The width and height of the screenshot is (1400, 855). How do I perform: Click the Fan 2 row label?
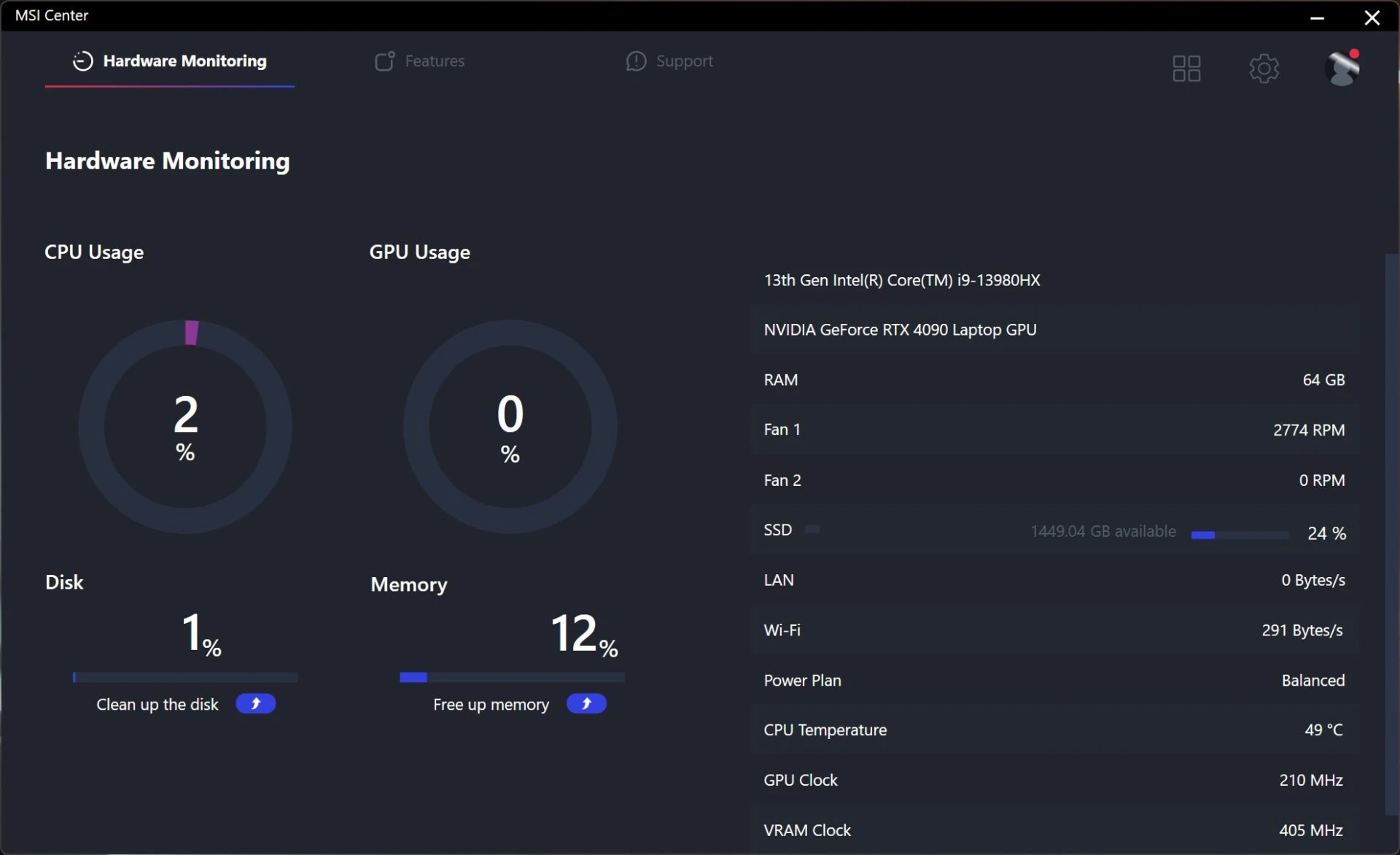coord(782,480)
